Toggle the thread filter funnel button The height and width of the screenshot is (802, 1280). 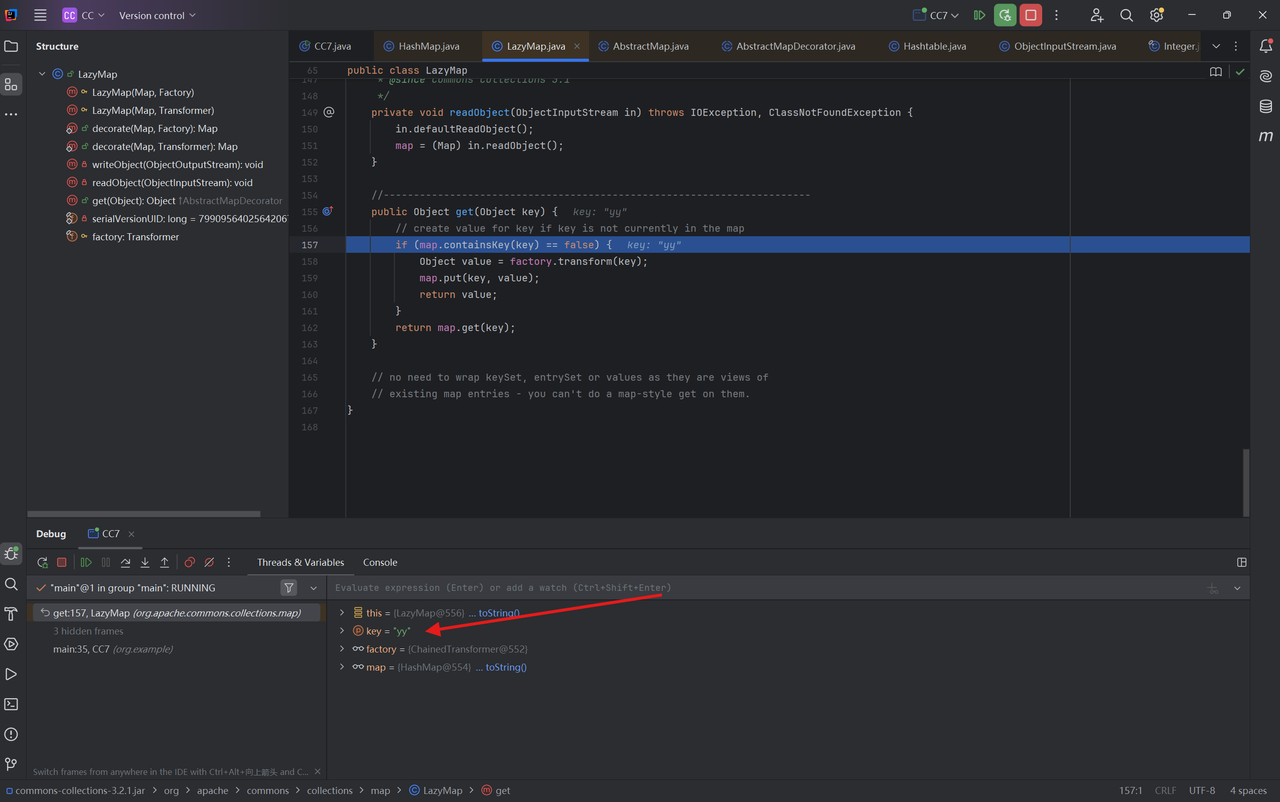[x=289, y=588]
